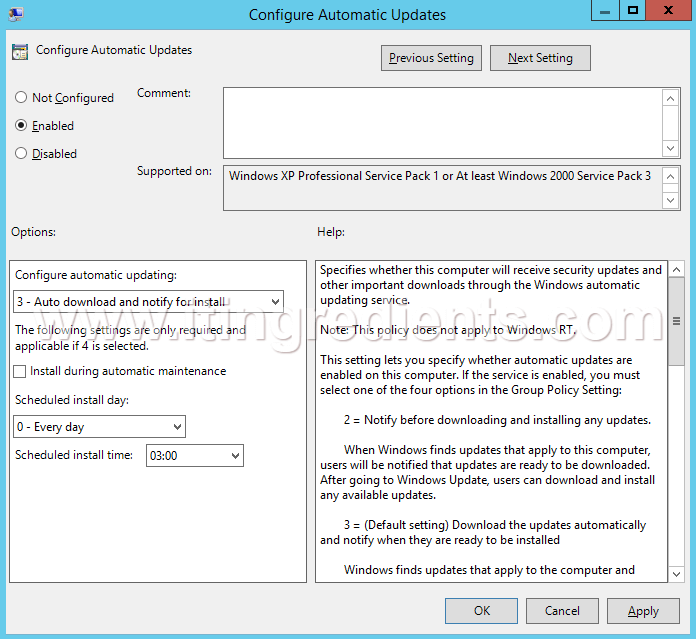Click comment box scroll up arrow
The width and height of the screenshot is (696, 639).
tap(671, 98)
